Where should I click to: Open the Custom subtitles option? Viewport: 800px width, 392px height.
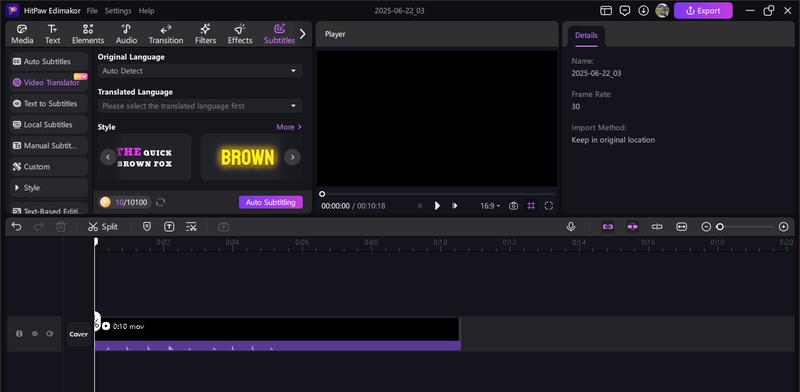point(48,167)
